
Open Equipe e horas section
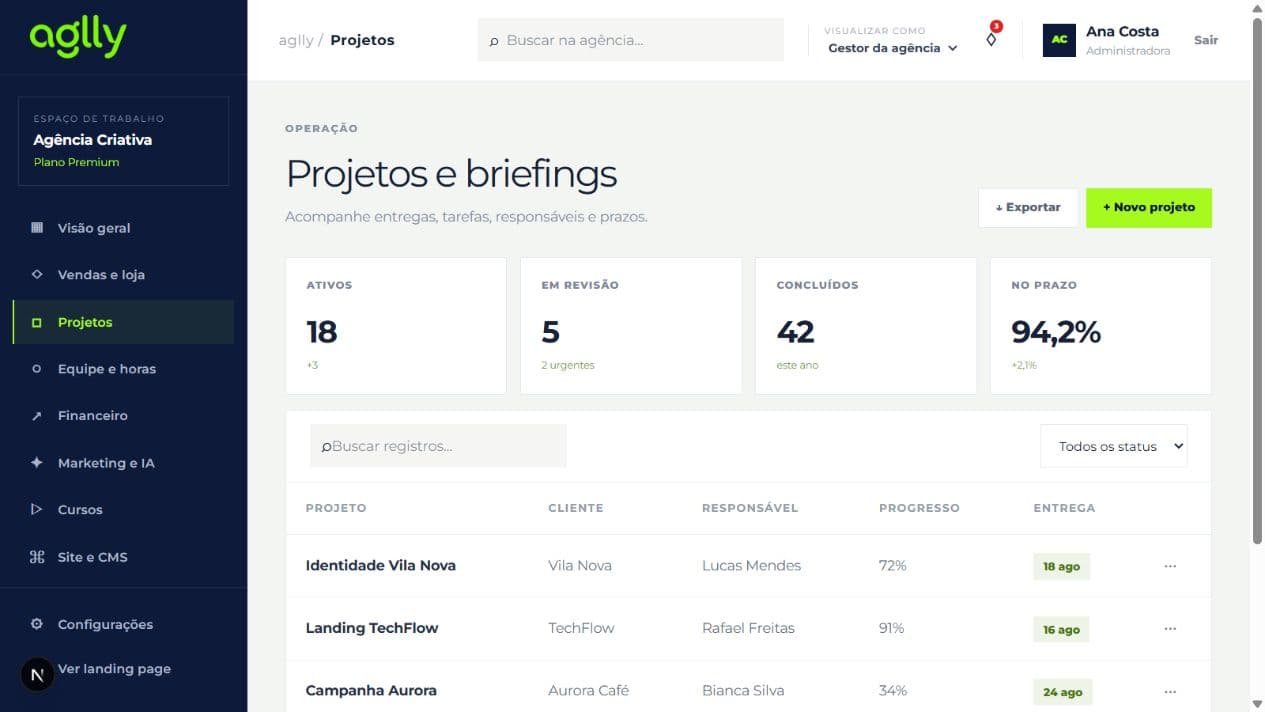pos(123,369)
